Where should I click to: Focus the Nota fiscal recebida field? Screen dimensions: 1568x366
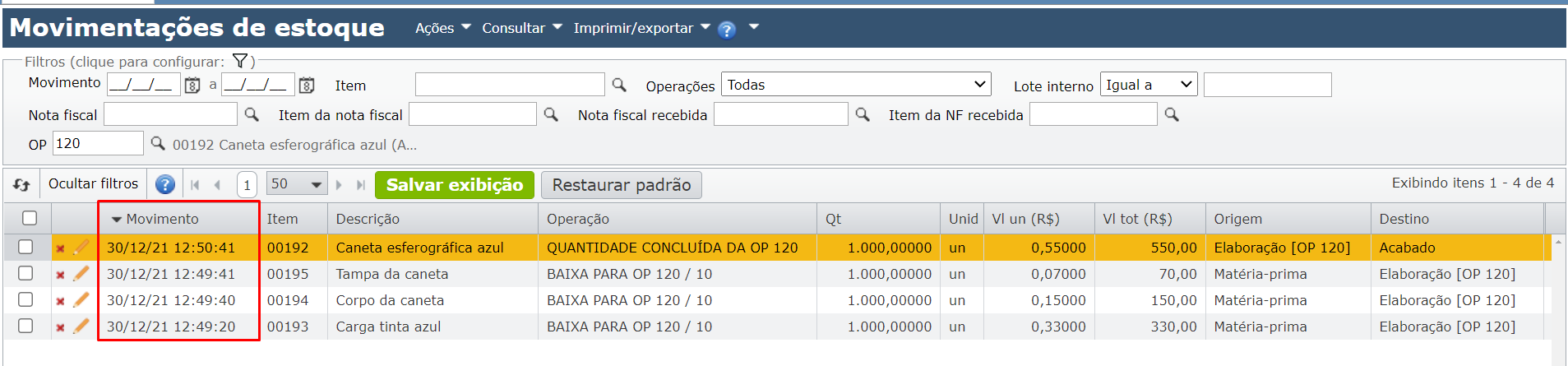click(781, 114)
